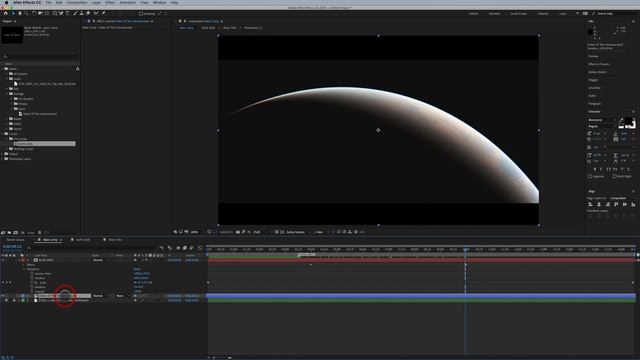Click the blue layer bar in timeline
640x360 pixels.
pyautogui.click(x=422, y=296)
